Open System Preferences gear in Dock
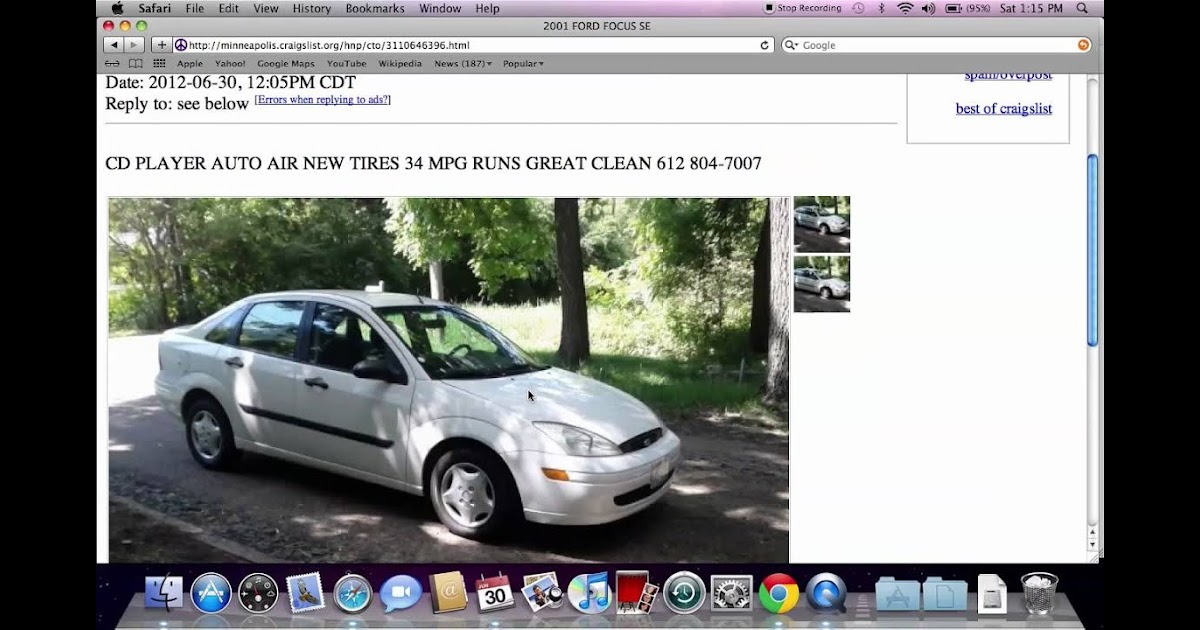This screenshot has height=630, width=1200. pos(731,593)
